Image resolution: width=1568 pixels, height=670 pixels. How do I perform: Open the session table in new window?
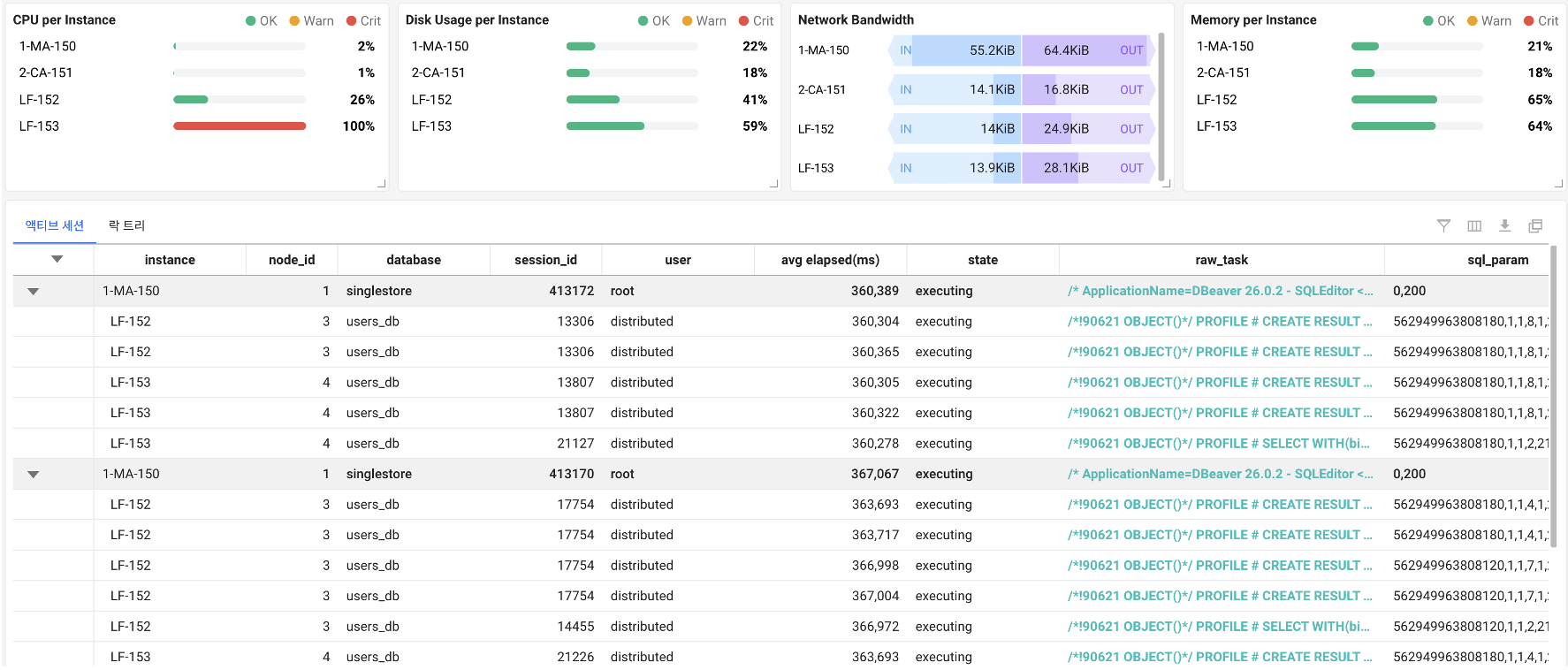[x=1535, y=226]
